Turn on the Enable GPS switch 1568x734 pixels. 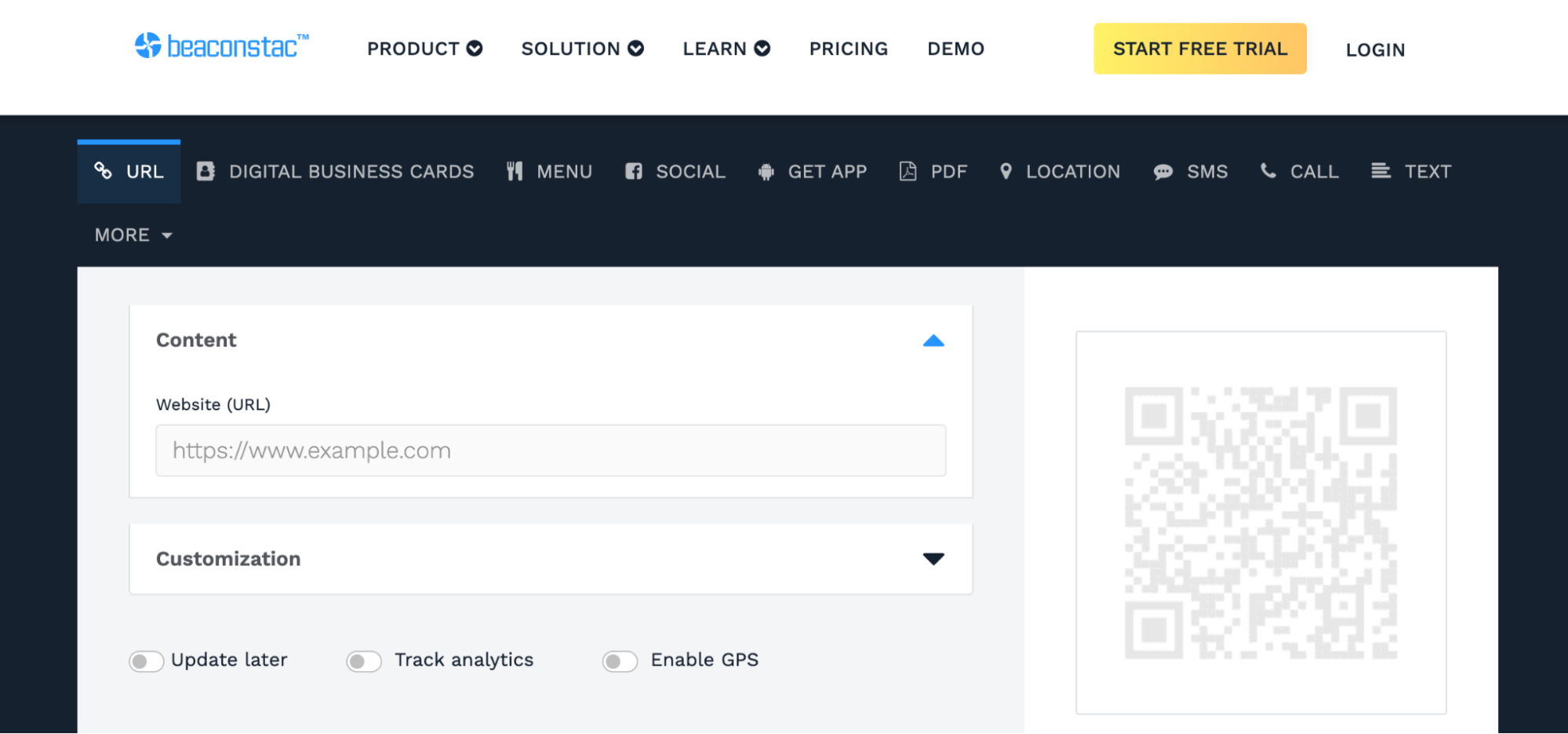[x=620, y=661]
